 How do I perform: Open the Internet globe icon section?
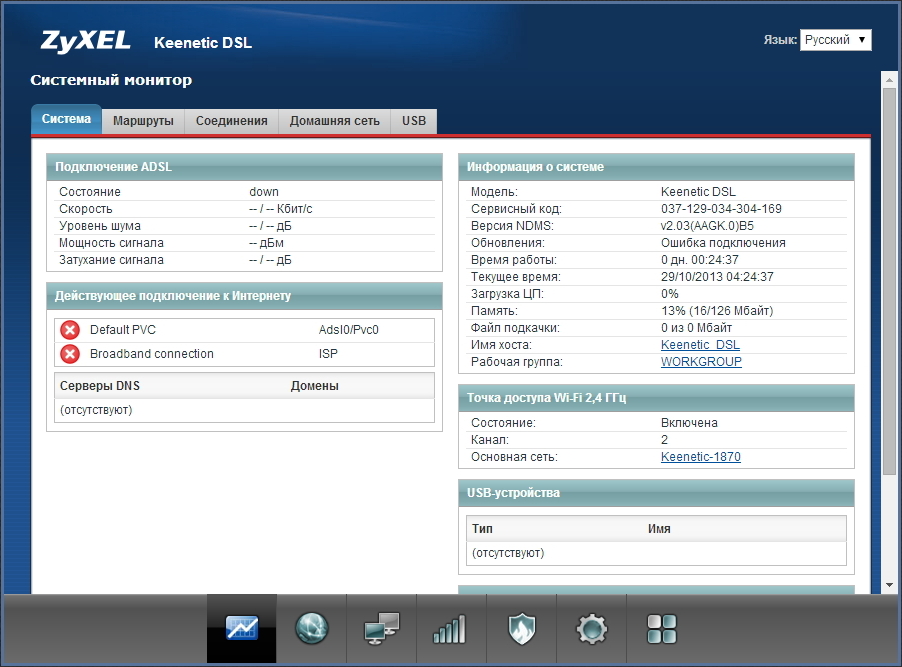coord(311,629)
